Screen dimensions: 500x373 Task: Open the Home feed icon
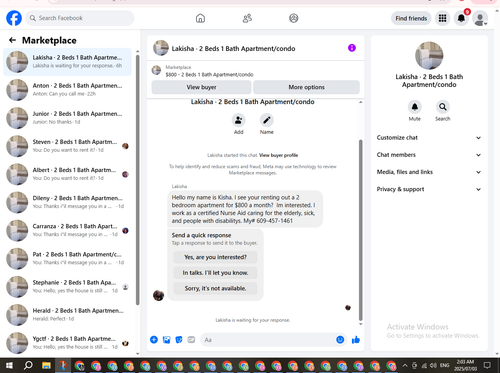click(200, 18)
